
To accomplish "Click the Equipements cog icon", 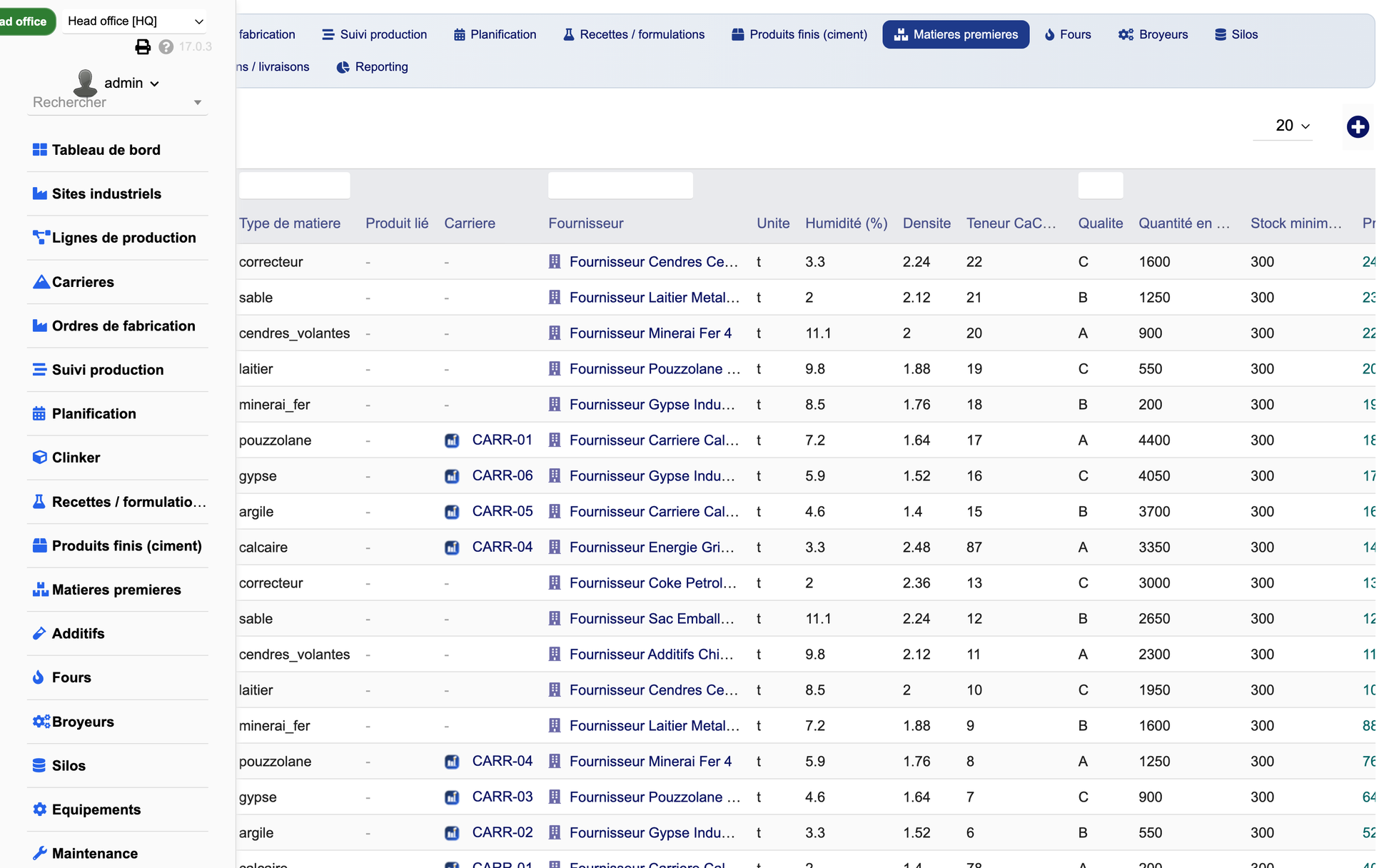I will coord(40,809).
